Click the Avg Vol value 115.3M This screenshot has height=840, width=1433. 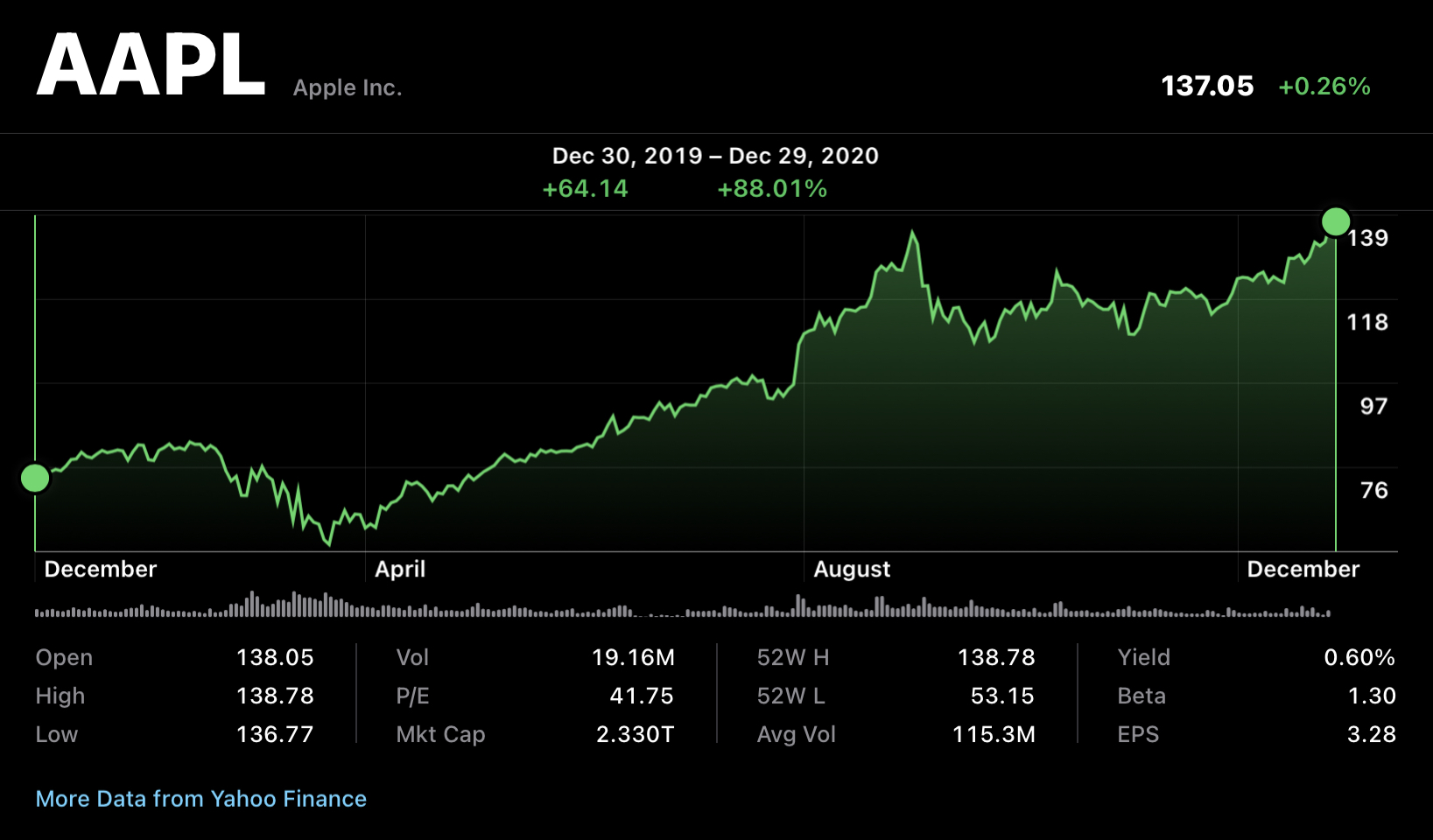tap(994, 734)
